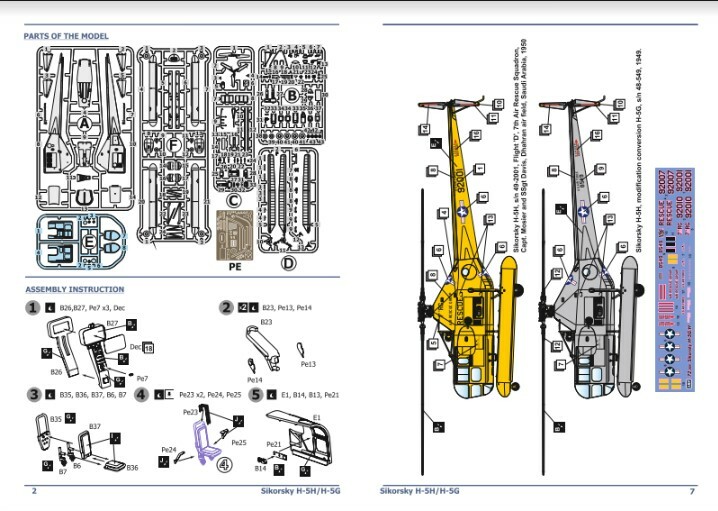Click assembly step 1 number circle
This screenshot has height=511, width=718.
(33, 307)
